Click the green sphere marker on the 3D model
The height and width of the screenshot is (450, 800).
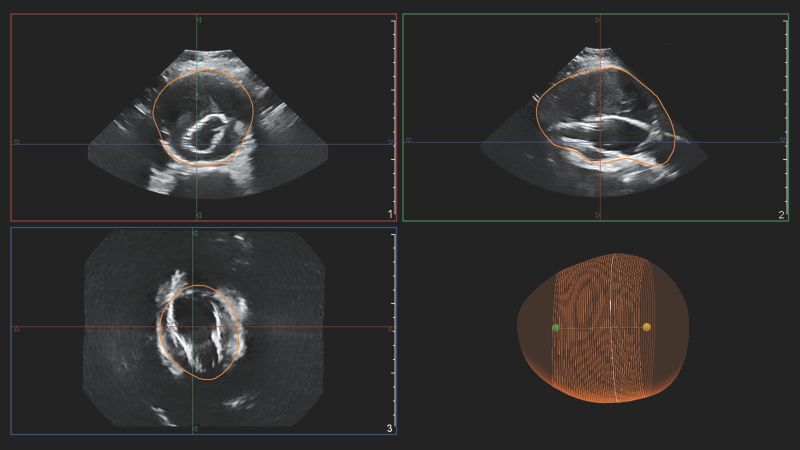pos(556,328)
